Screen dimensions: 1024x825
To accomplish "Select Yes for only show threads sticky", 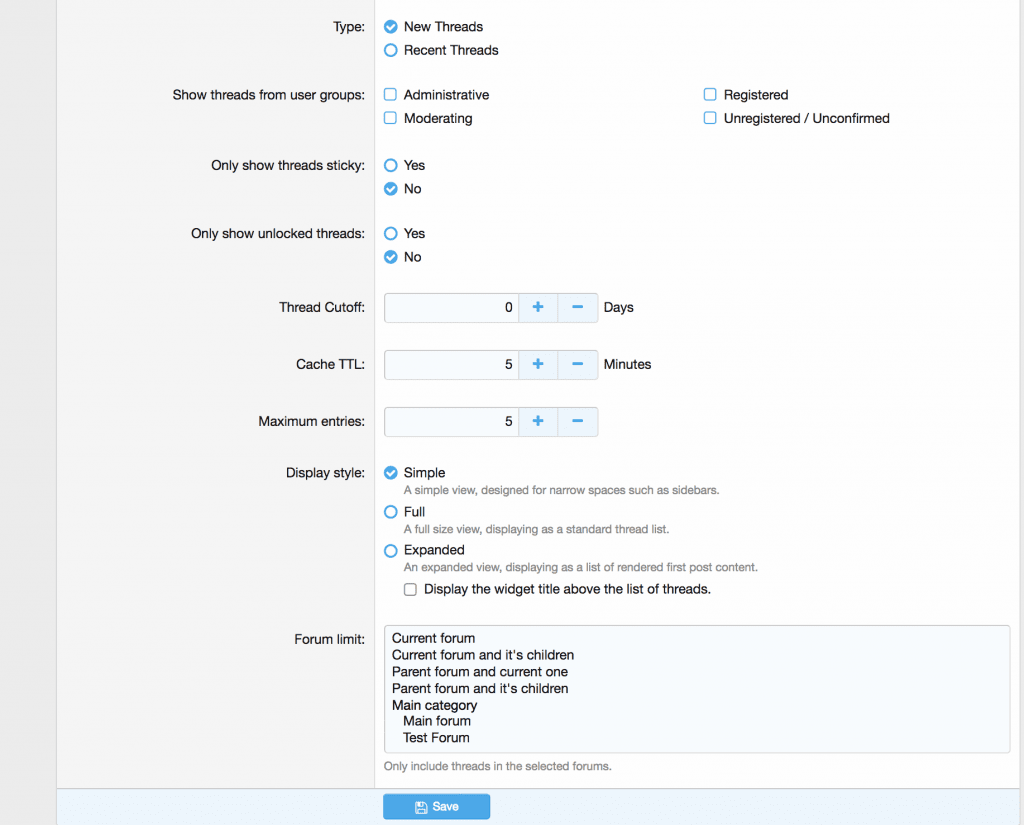I will pyautogui.click(x=391, y=165).
